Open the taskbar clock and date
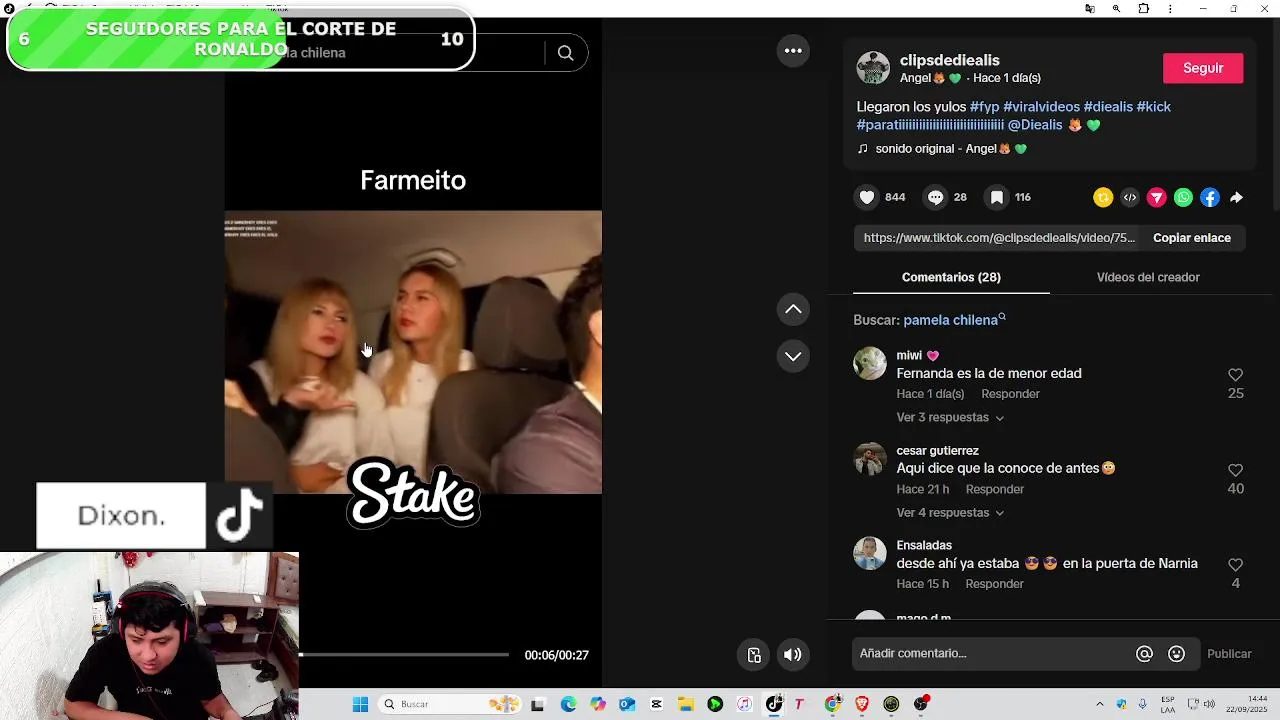The width and height of the screenshot is (1280, 720). point(1246,704)
